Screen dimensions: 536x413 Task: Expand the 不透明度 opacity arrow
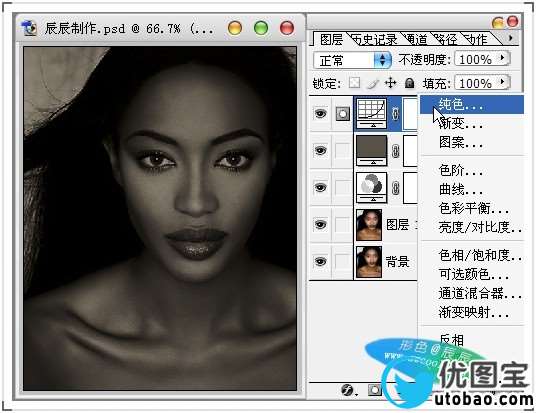pyautogui.click(x=502, y=58)
